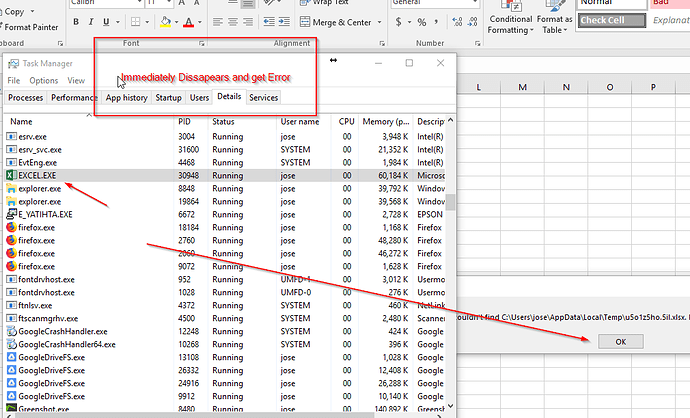Click Merge & Center button
Image resolution: width=690 pixels, height=418 pixels.
pyautogui.click(x=336, y=22)
